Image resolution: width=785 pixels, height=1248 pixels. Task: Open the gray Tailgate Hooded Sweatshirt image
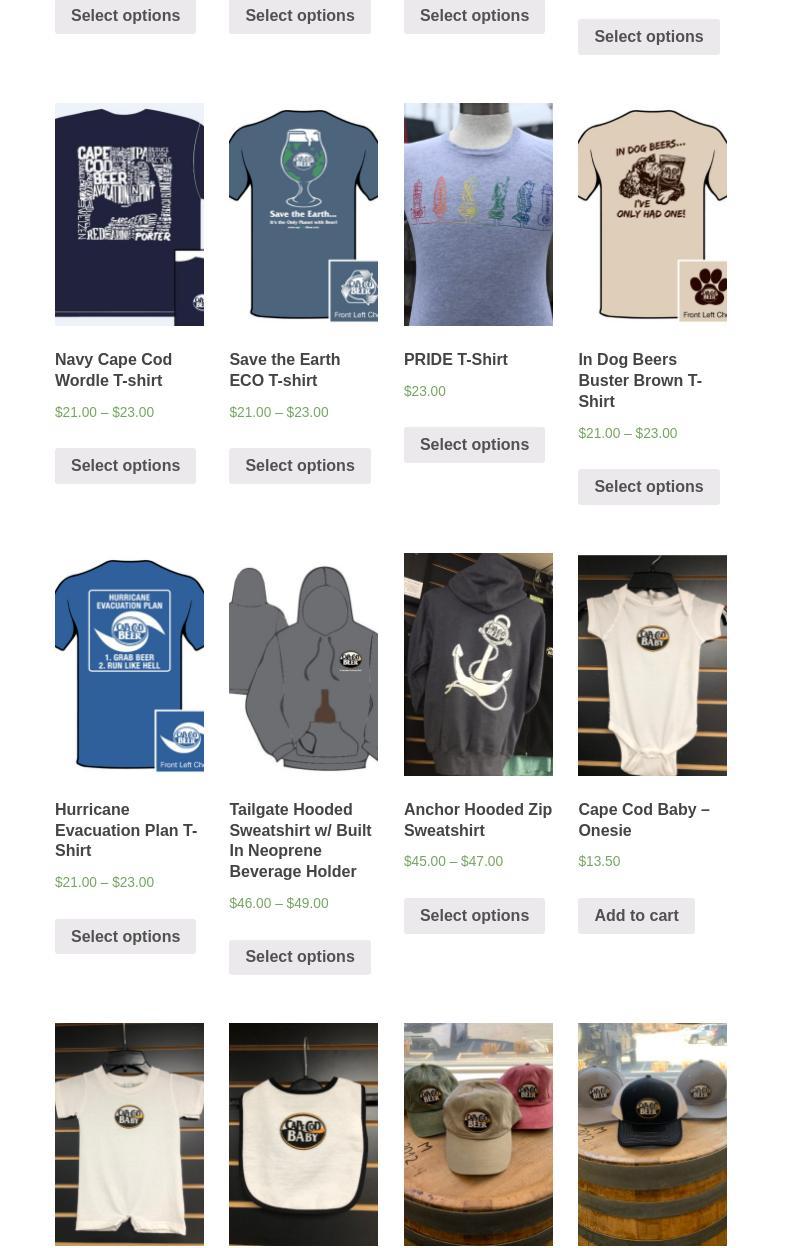[x=303, y=664]
